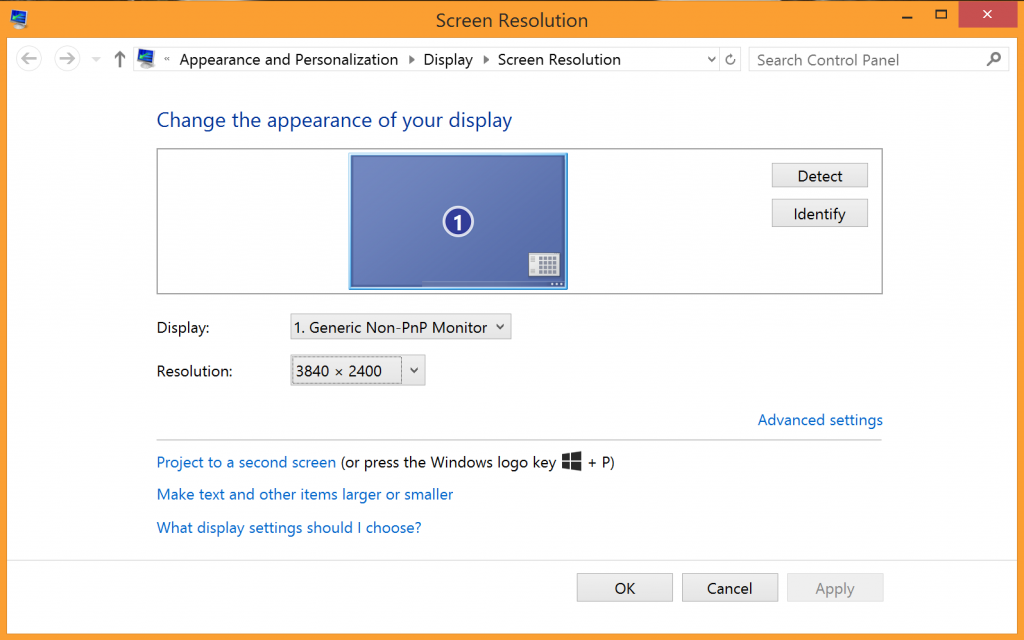The height and width of the screenshot is (640, 1024).
Task: Open the Display breadcrumb
Action: click(x=448, y=59)
